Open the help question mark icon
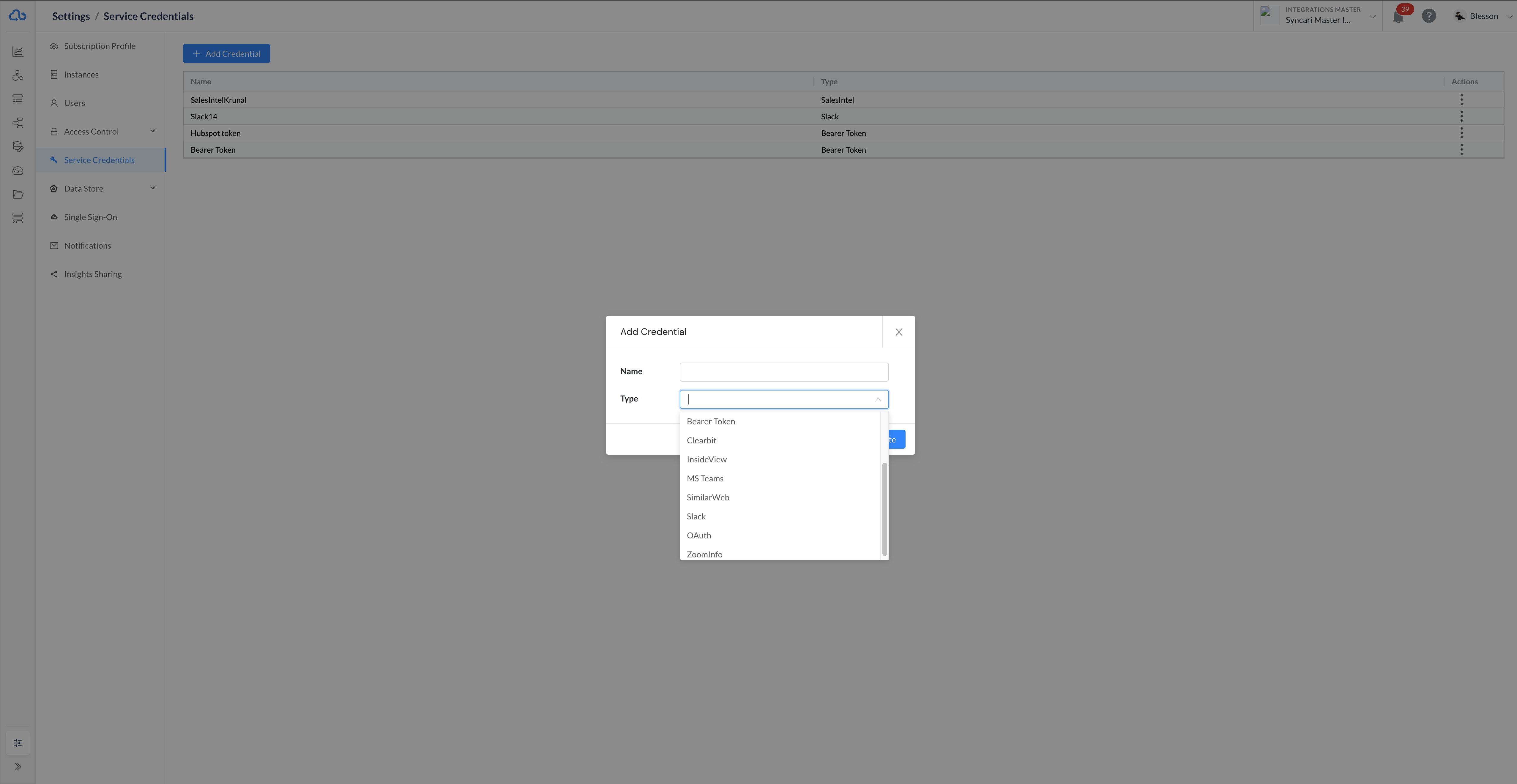 click(1429, 16)
